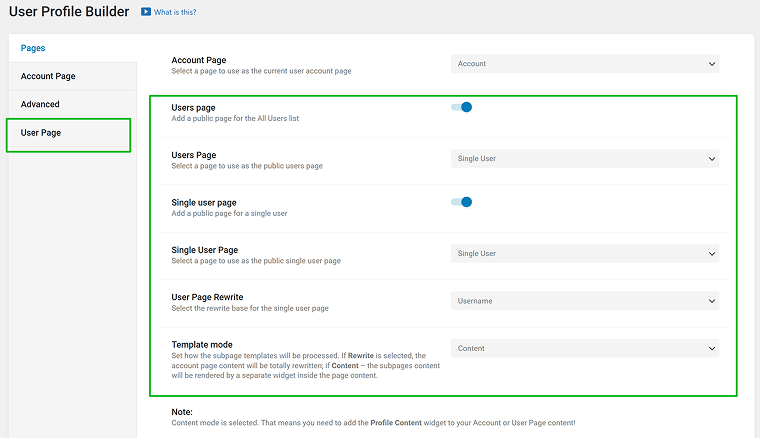Viewport: 760px width, 438px height.
Task: Open the Single User Page dropdown
Action: (585, 253)
